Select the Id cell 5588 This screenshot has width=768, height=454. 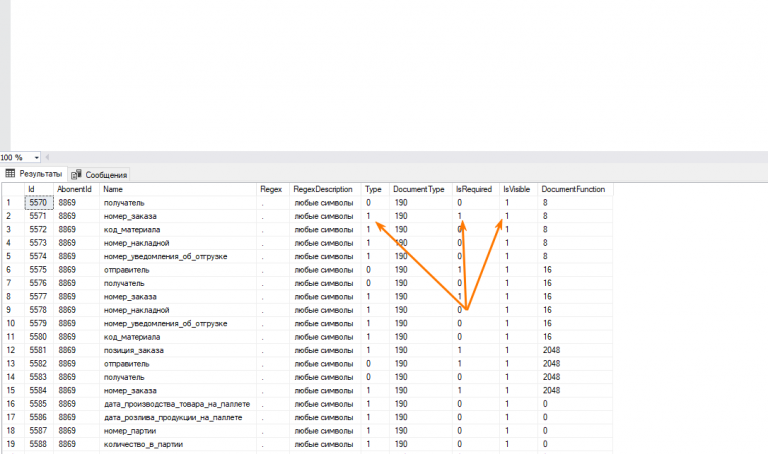pyautogui.click(x=39, y=444)
